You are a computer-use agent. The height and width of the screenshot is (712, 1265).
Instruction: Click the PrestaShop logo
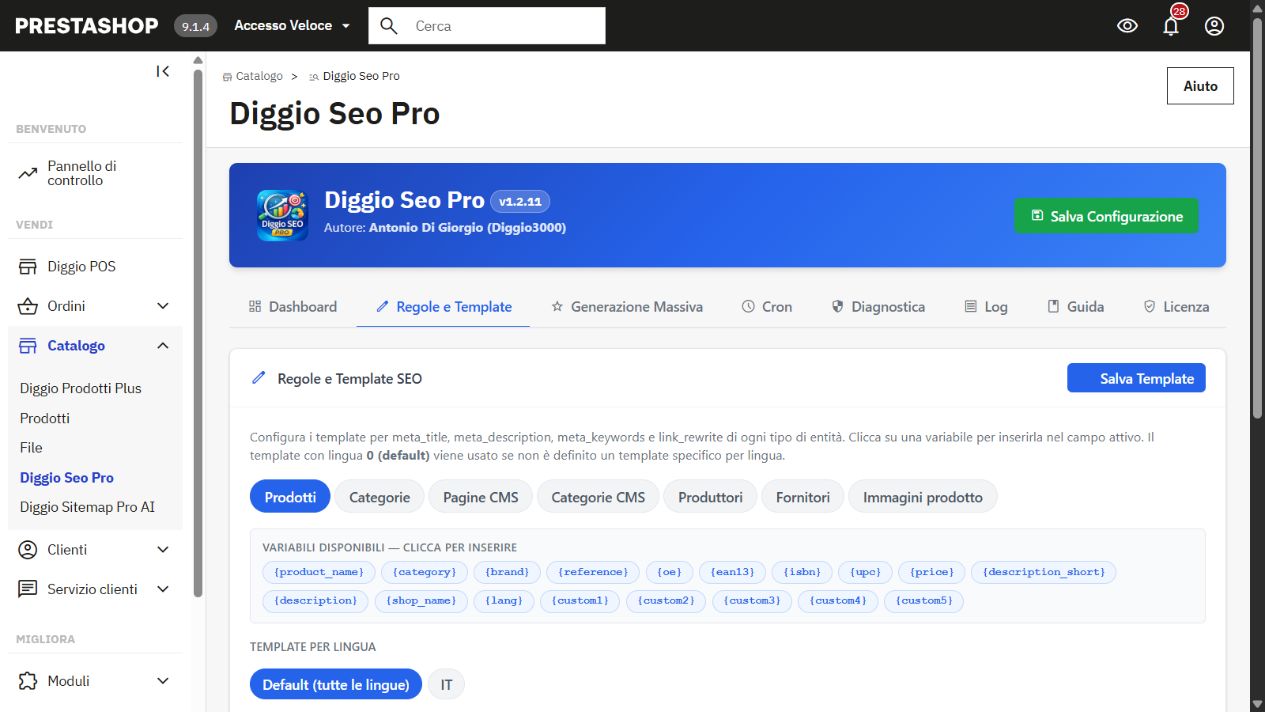point(87,26)
